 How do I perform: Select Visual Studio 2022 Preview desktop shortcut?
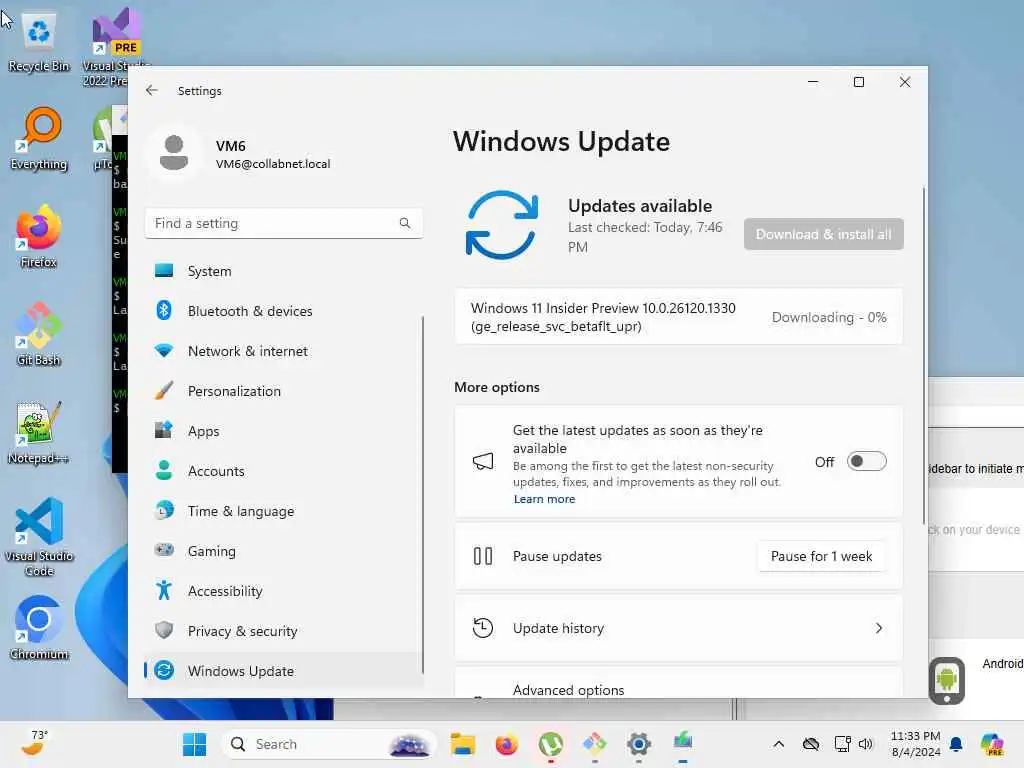[x=116, y=46]
